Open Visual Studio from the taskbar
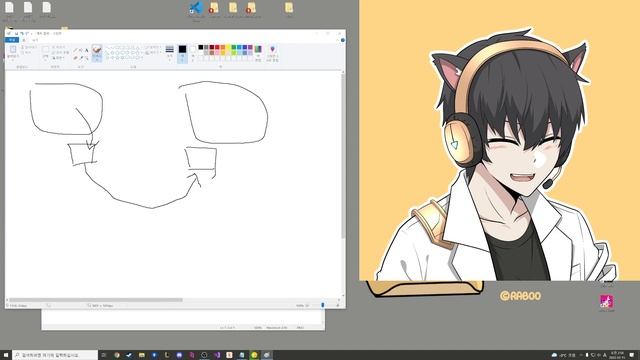640x360 pixels. click(217, 355)
